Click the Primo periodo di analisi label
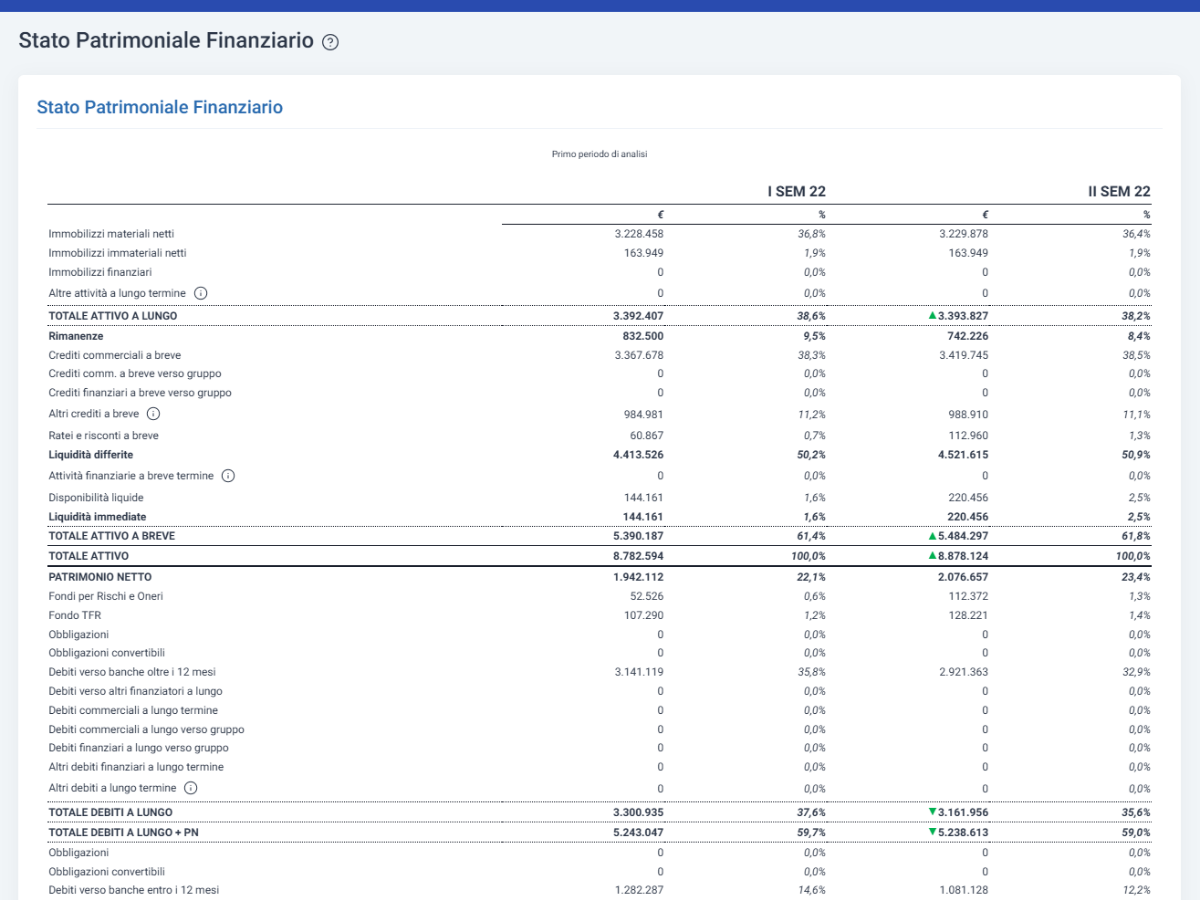The image size is (1200, 900). pos(601,154)
